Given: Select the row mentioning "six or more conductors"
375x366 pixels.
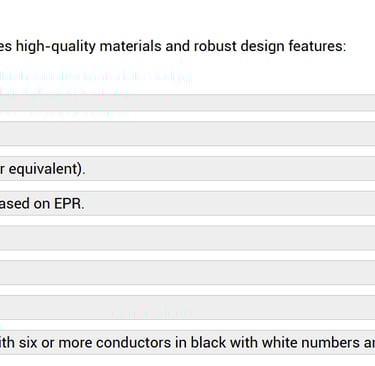Looking at the screenshot, I should click(x=187, y=342).
